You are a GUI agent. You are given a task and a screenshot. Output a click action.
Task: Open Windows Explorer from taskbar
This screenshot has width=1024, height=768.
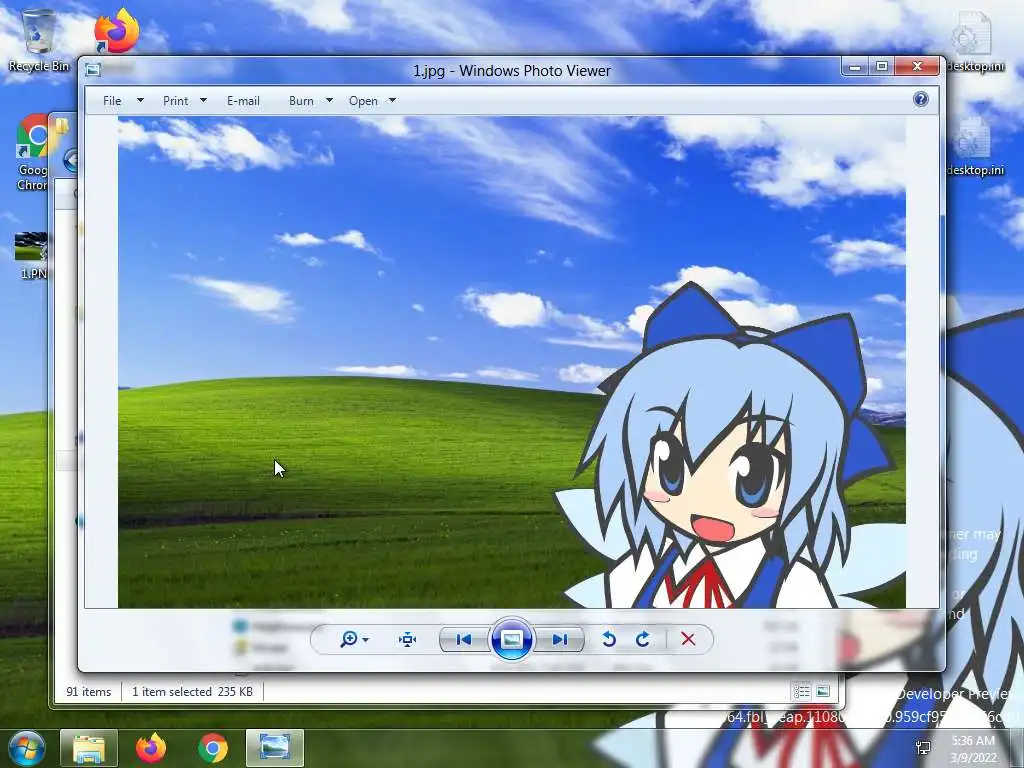point(89,748)
